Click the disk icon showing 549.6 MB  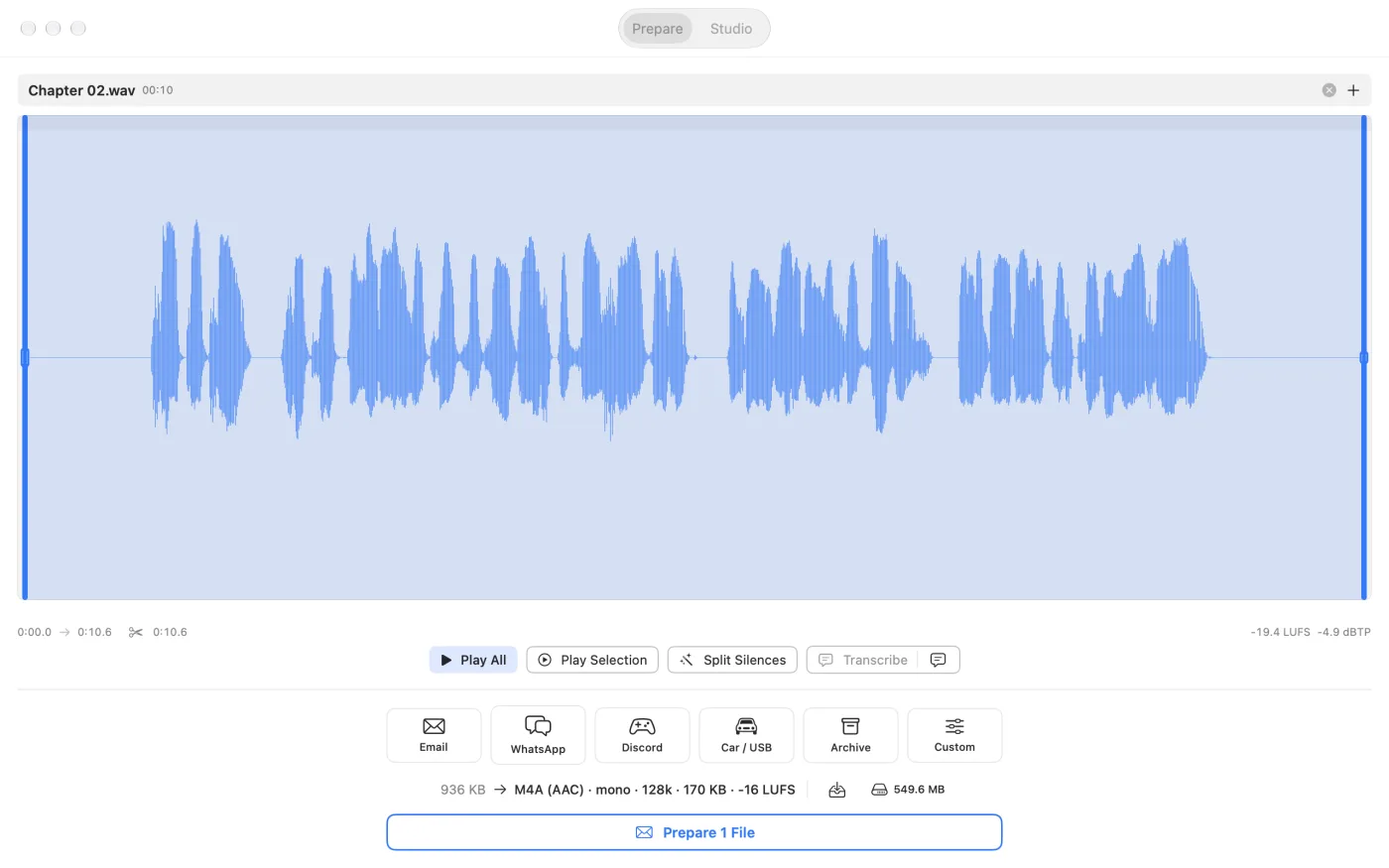tap(879, 790)
